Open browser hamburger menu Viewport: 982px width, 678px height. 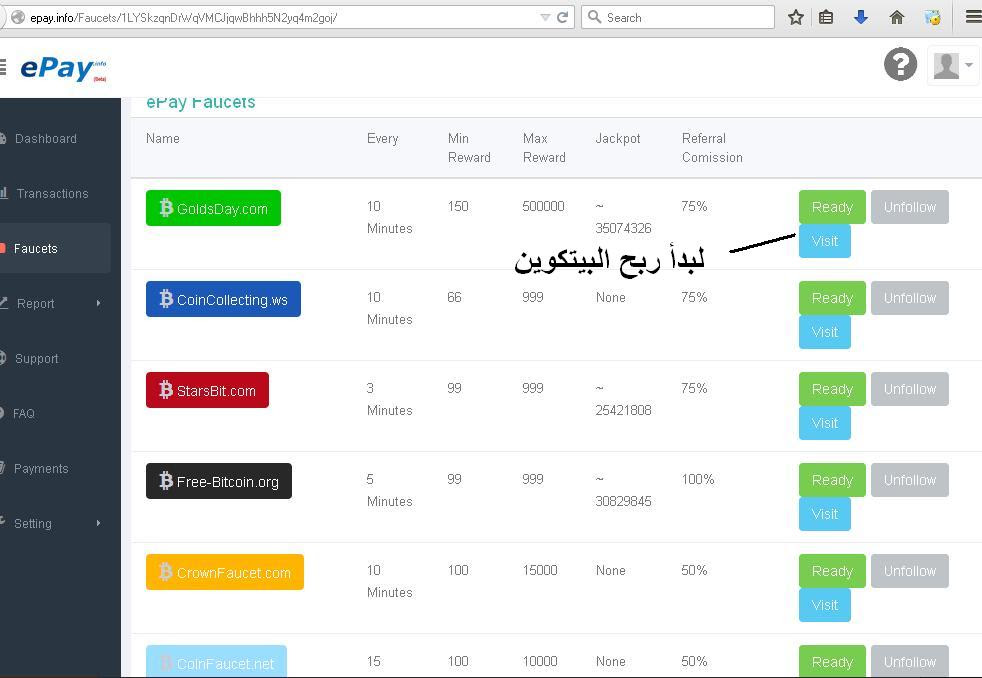(973, 17)
